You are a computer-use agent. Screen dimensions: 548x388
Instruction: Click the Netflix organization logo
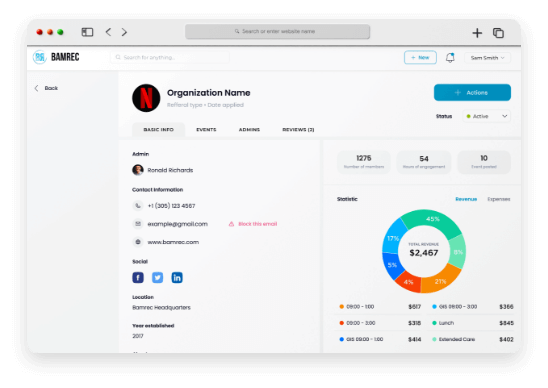pos(146,98)
